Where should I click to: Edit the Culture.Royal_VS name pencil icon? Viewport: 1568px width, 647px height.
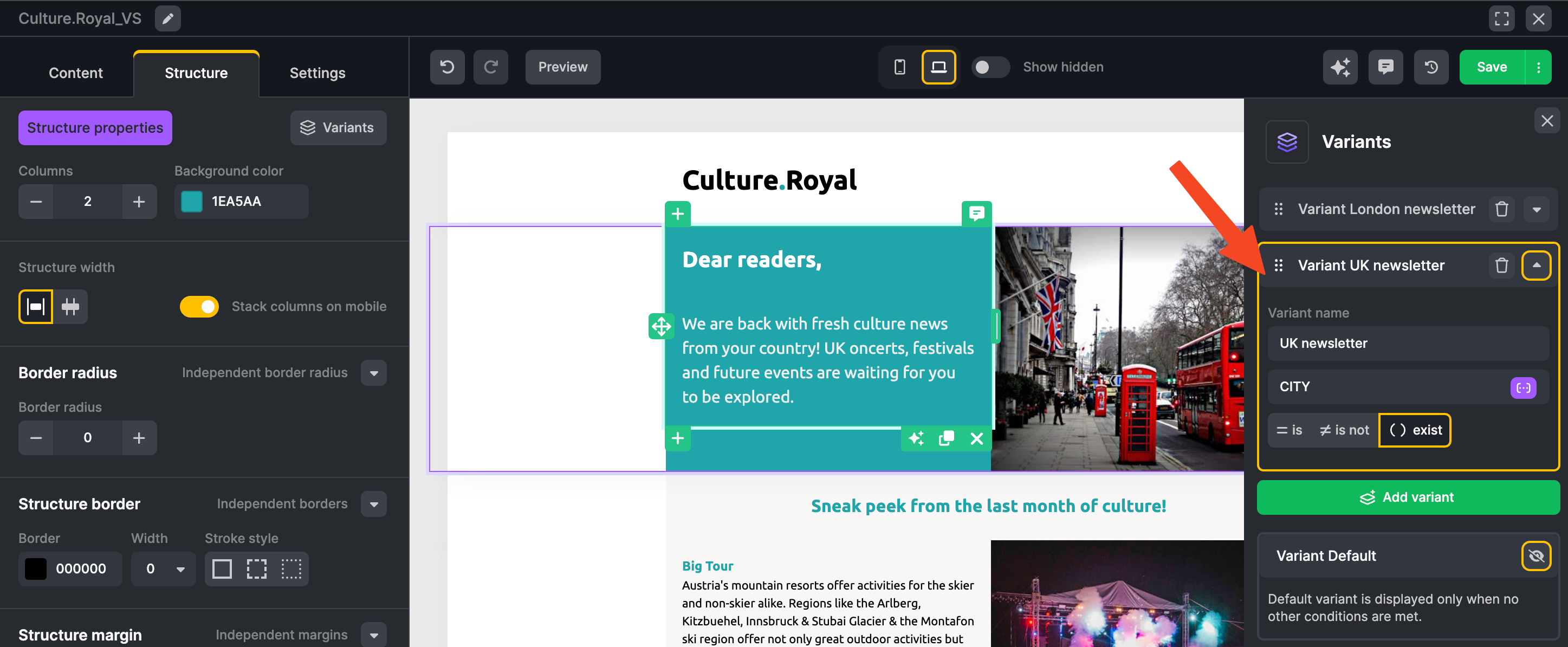click(x=167, y=18)
